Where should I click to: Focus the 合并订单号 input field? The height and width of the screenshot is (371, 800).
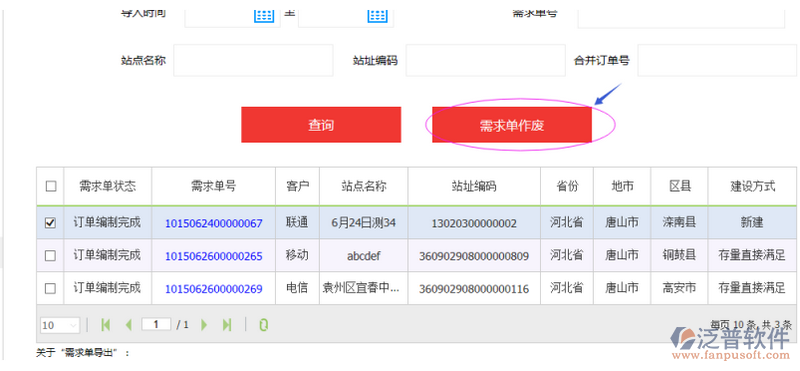[x=717, y=60]
